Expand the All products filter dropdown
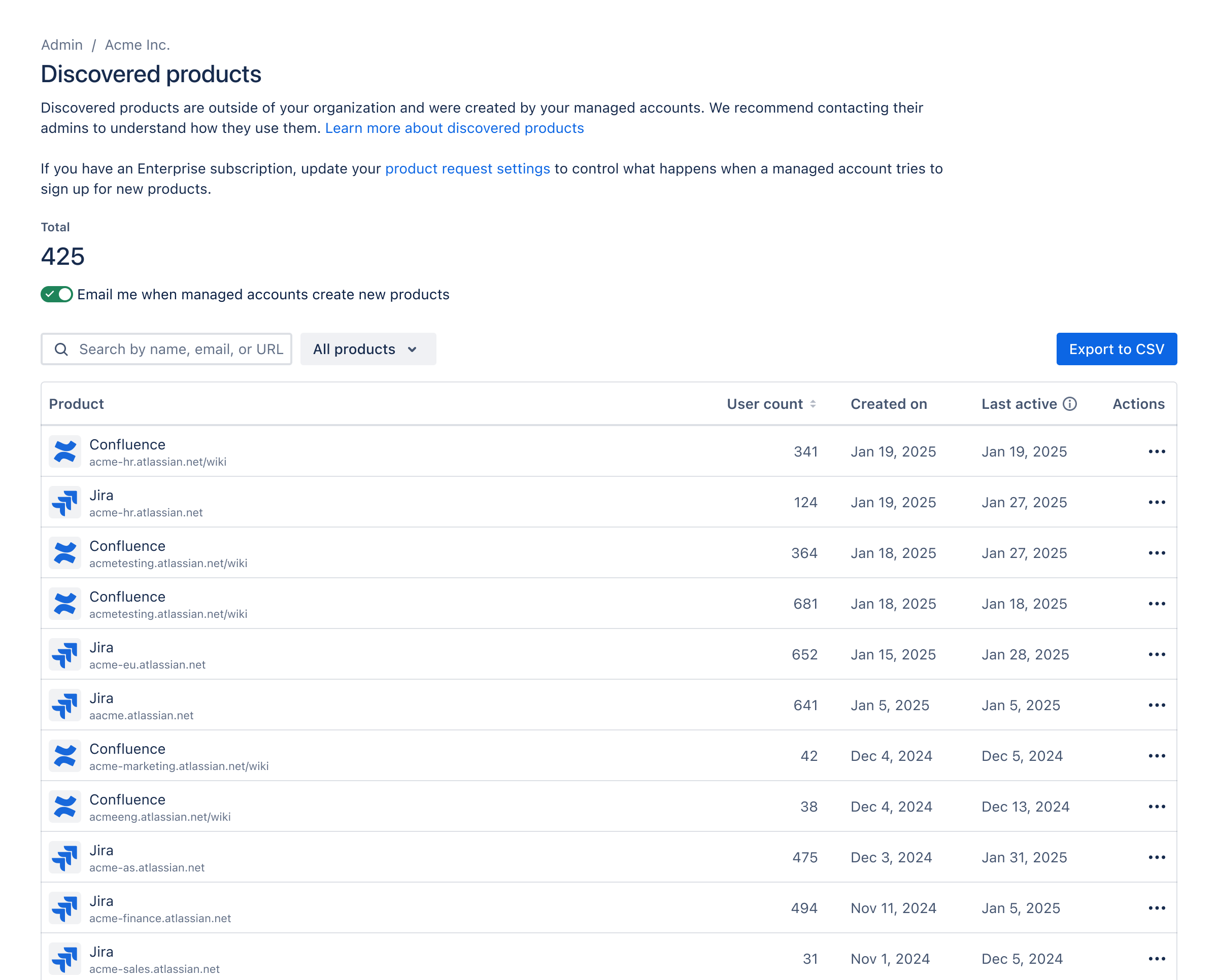Image resolution: width=1218 pixels, height=980 pixels. pyautogui.click(x=368, y=349)
